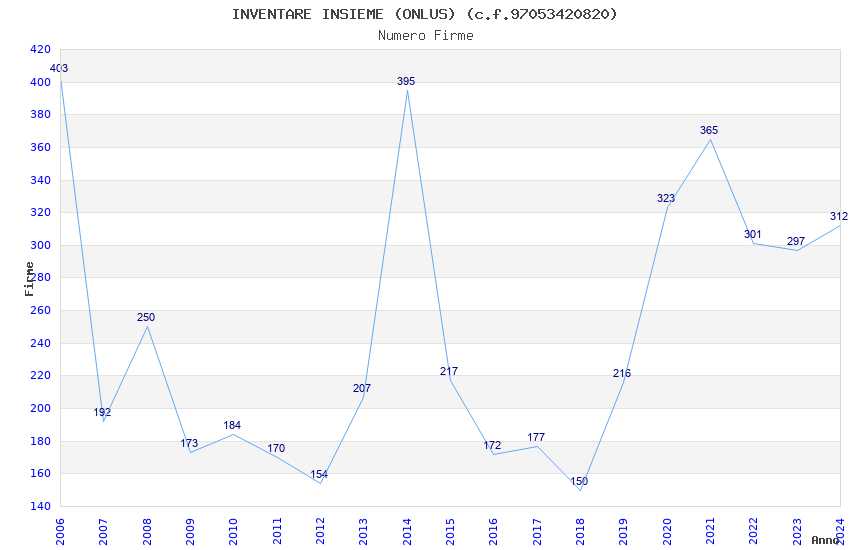Click y-axis value 260
Screen dimensions: 850x550
tap(40, 310)
